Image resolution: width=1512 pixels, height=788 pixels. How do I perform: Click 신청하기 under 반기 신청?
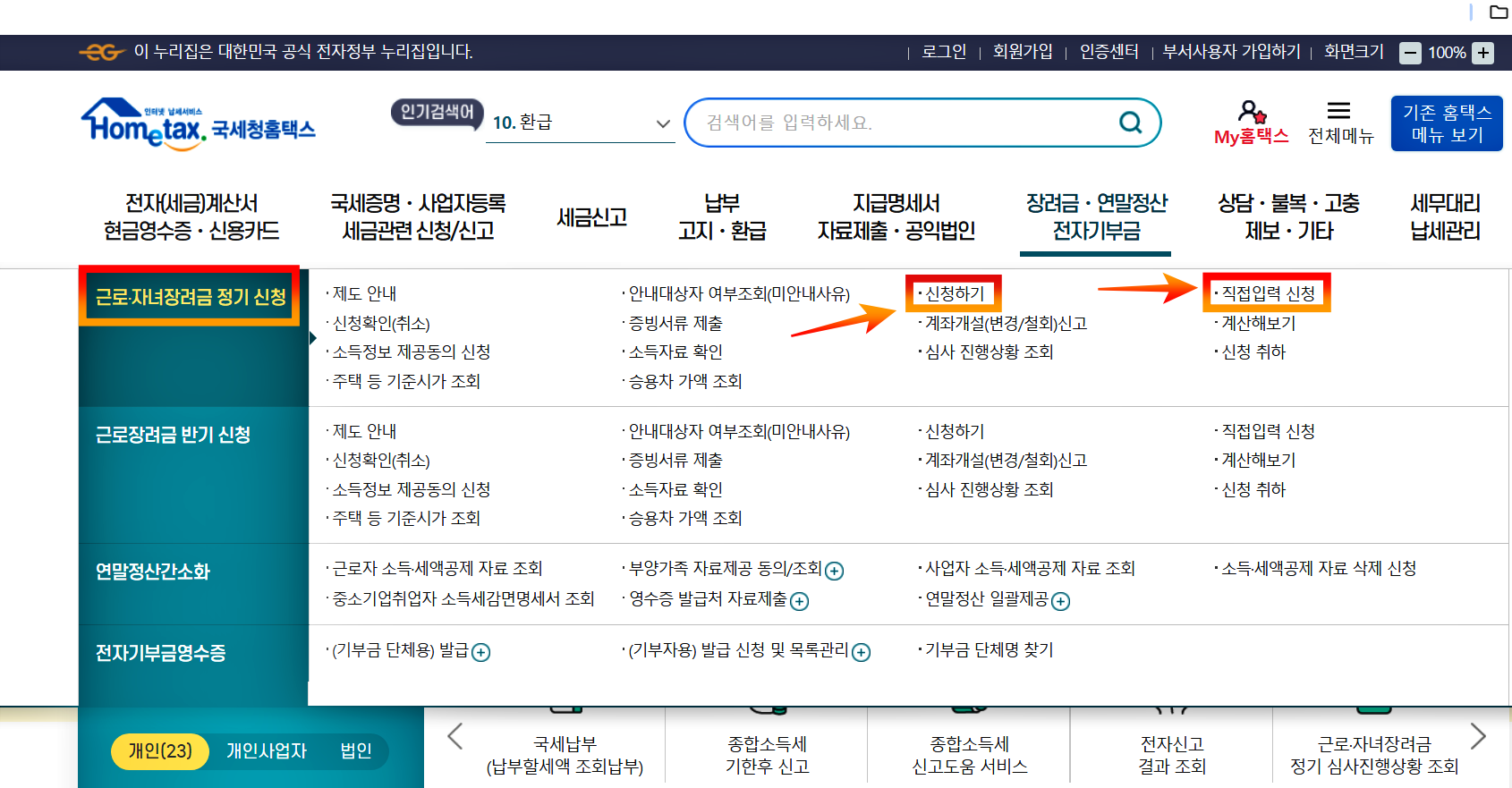(954, 431)
